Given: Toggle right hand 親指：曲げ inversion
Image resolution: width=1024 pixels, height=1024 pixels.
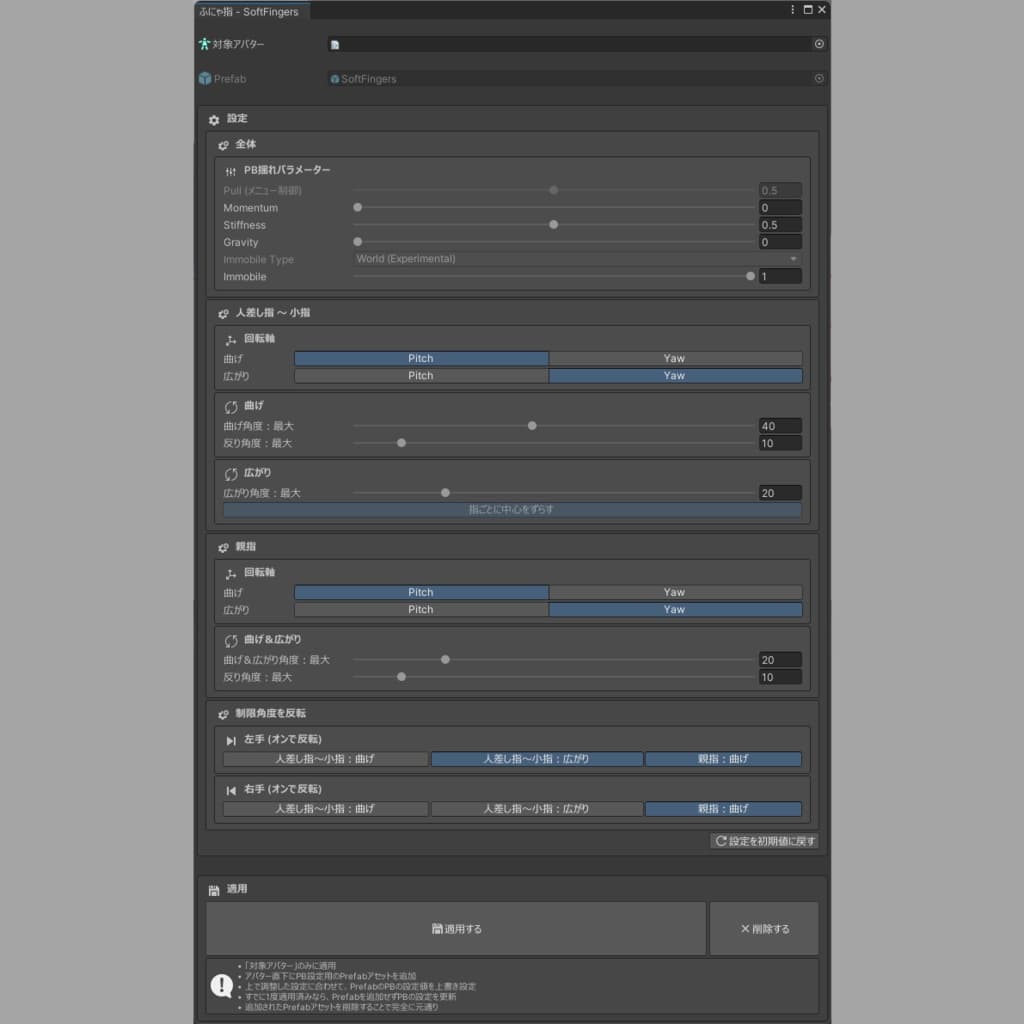Looking at the screenshot, I should tap(722, 809).
